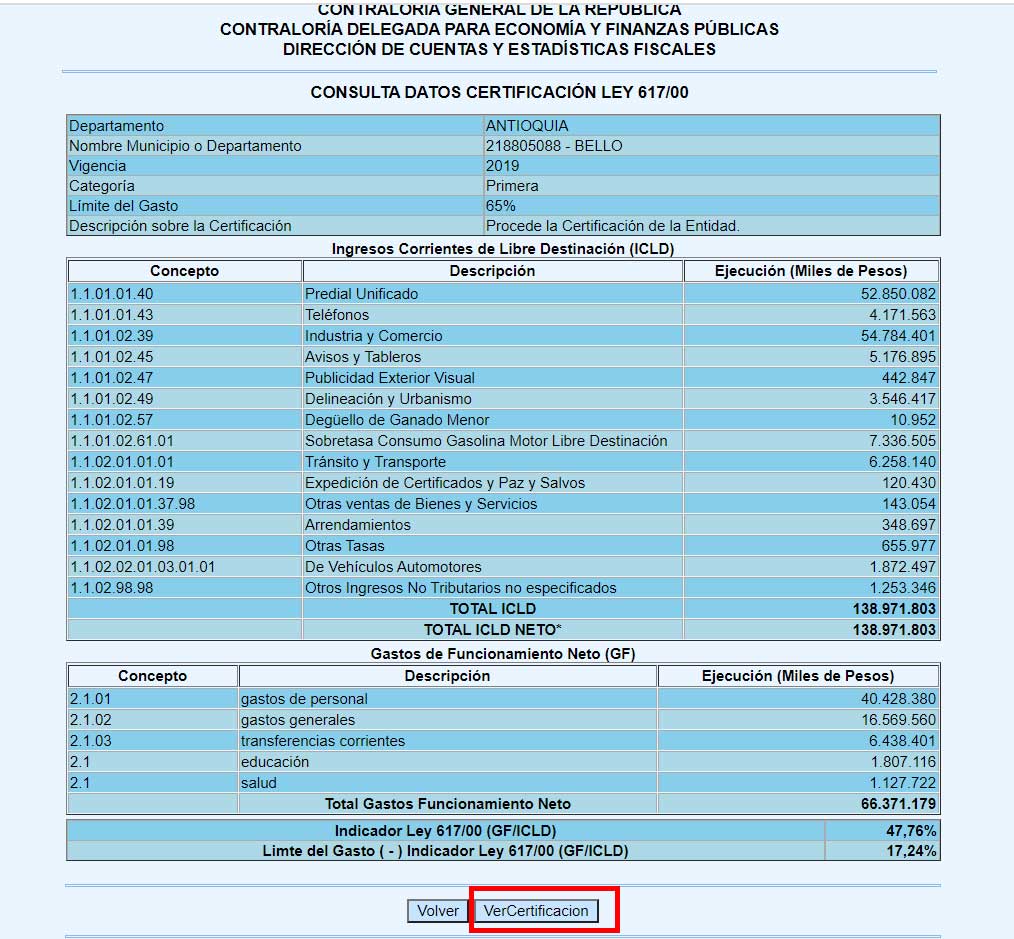Click the transferencias corrientes description cell
The height and width of the screenshot is (939, 1014).
click(x=323, y=741)
